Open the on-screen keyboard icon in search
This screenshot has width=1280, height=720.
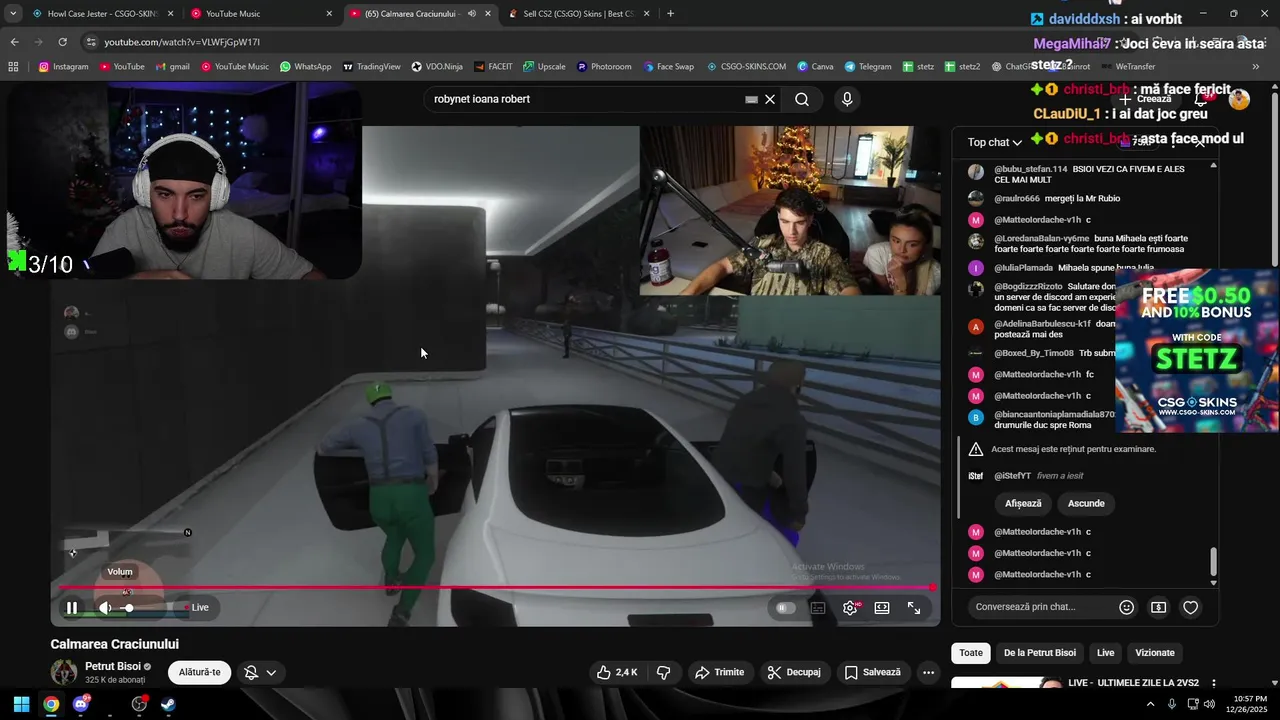pos(751,99)
